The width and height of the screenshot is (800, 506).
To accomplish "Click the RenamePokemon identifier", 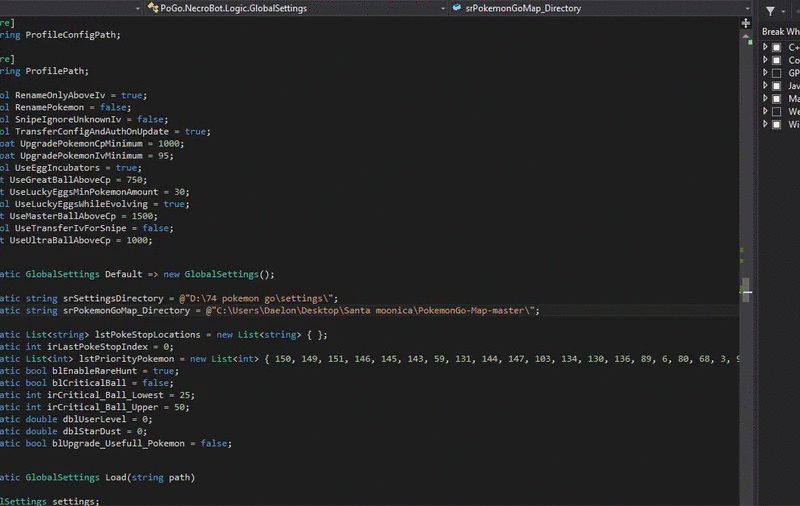I will tap(49, 108).
